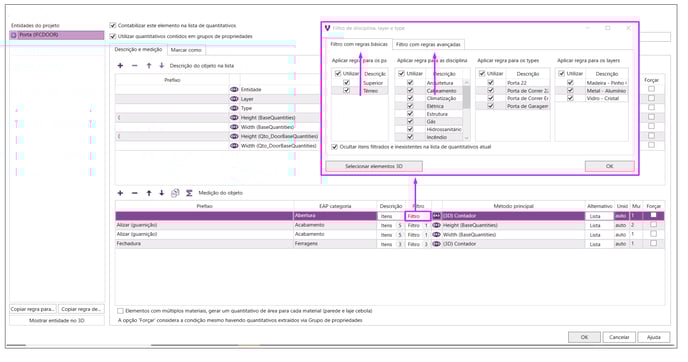Click method icon beside Height in measurement table
The image size is (688, 362).
(437, 225)
